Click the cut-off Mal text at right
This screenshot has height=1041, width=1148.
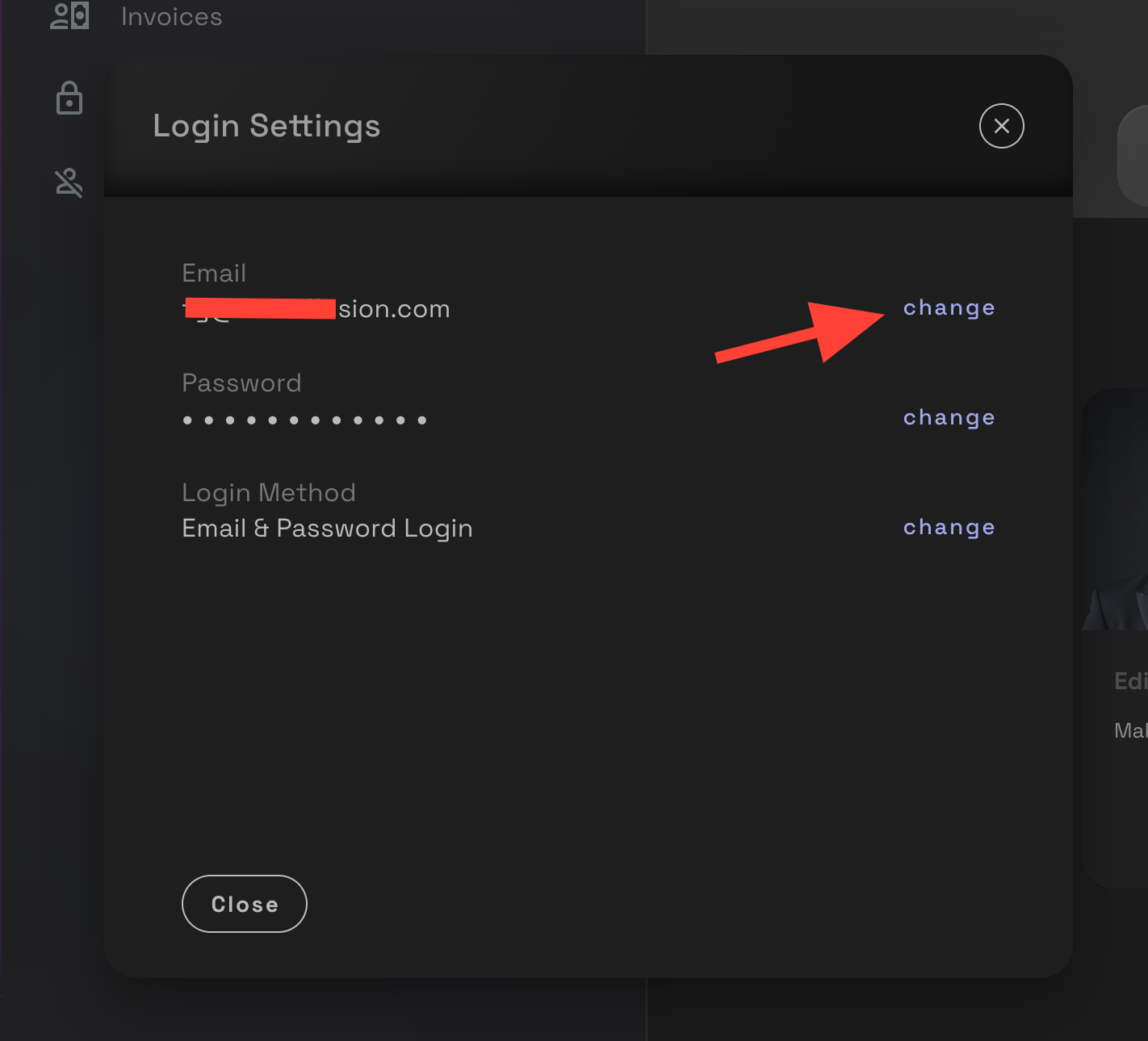pyautogui.click(x=1130, y=731)
